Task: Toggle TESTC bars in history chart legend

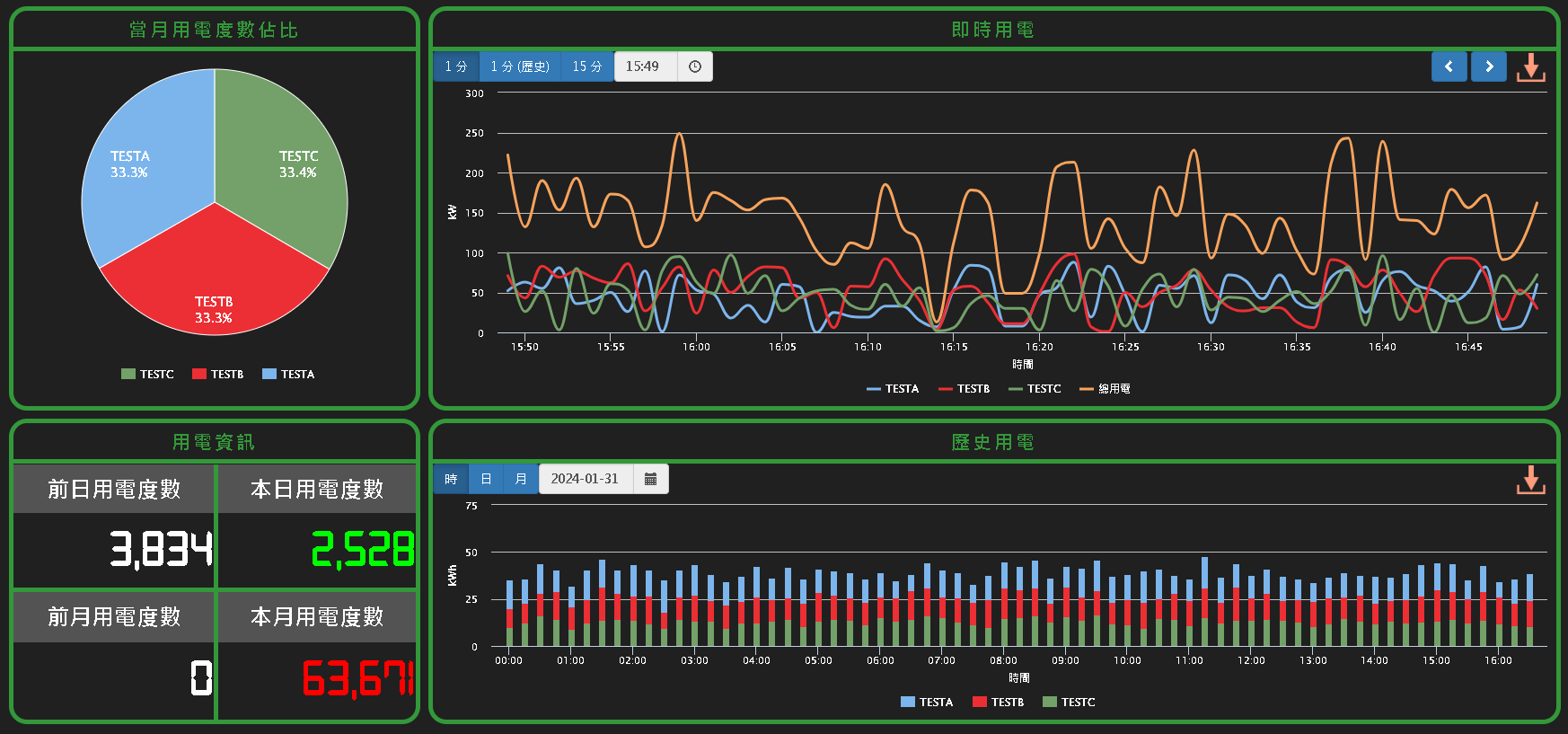Action: (1069, 703)
